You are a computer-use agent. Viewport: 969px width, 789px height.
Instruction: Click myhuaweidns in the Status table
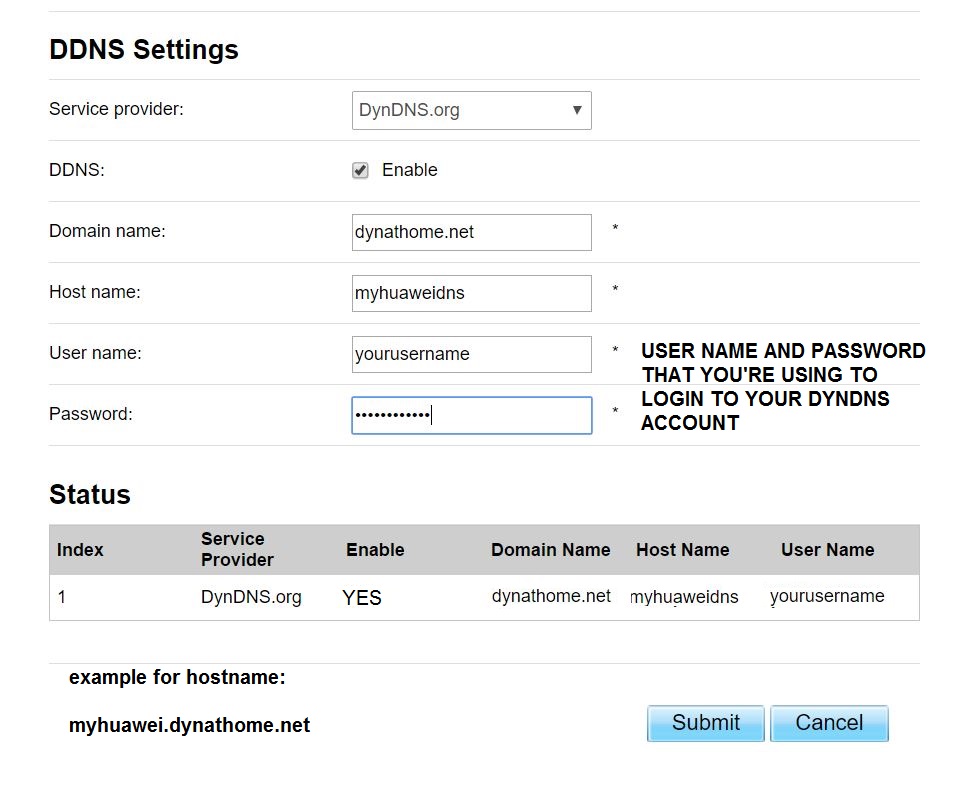(x=684, y=597)
